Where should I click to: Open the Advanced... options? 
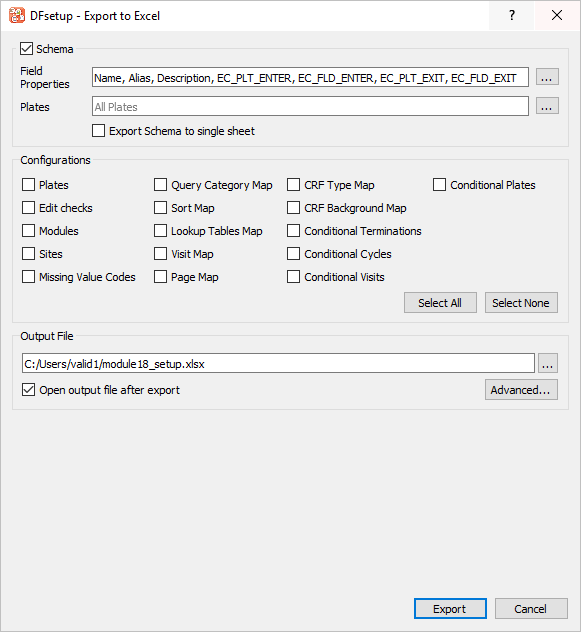(x=521, y=390)
